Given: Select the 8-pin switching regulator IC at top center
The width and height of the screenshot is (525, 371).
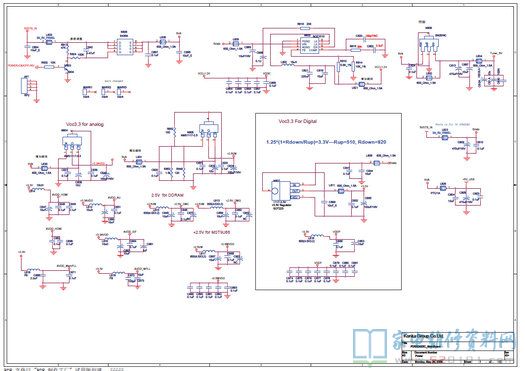Looking at the screenshot, I should pyautogui.click(x=310, y=45).
